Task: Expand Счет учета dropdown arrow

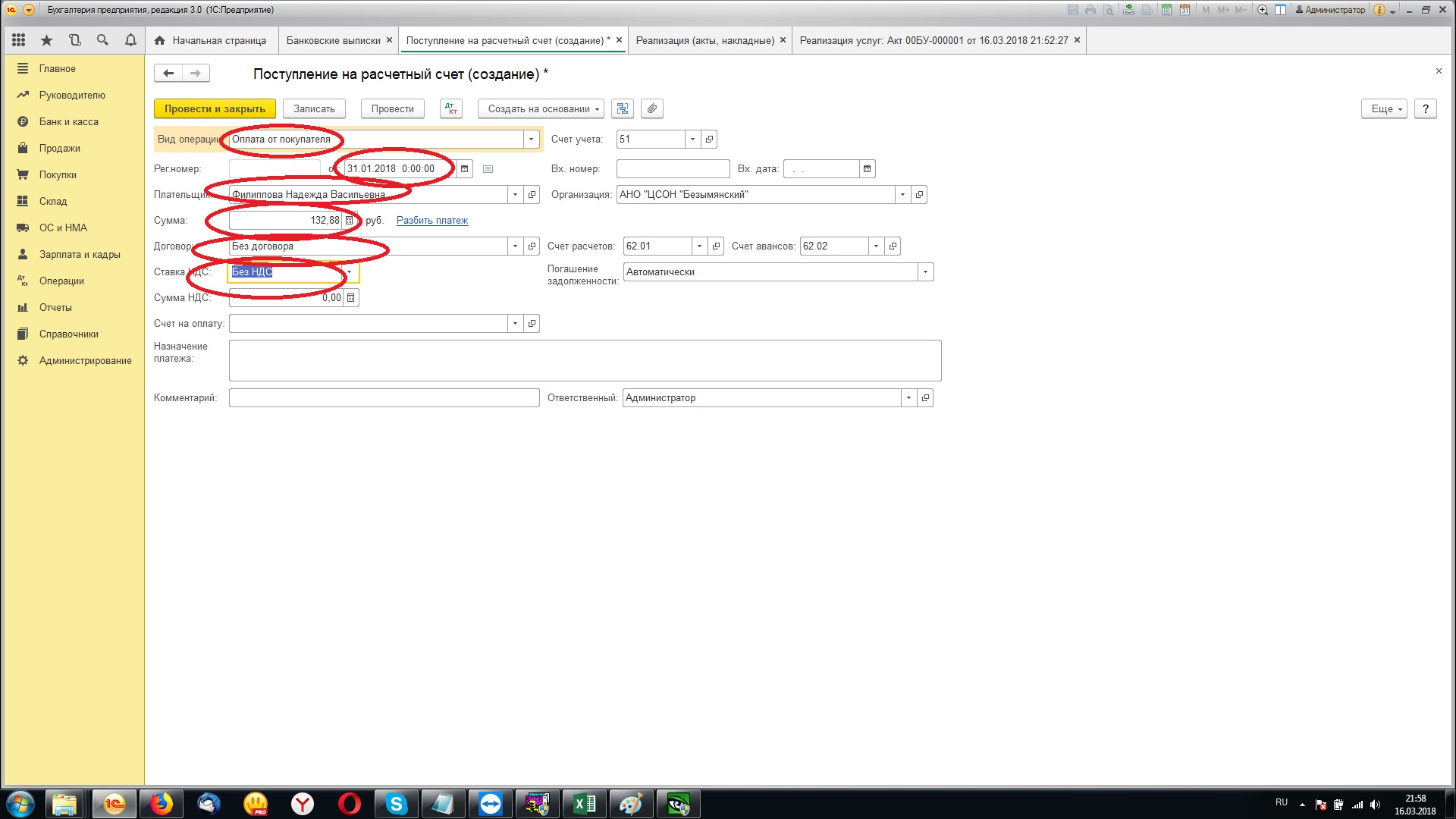Action: coord(692,140)
